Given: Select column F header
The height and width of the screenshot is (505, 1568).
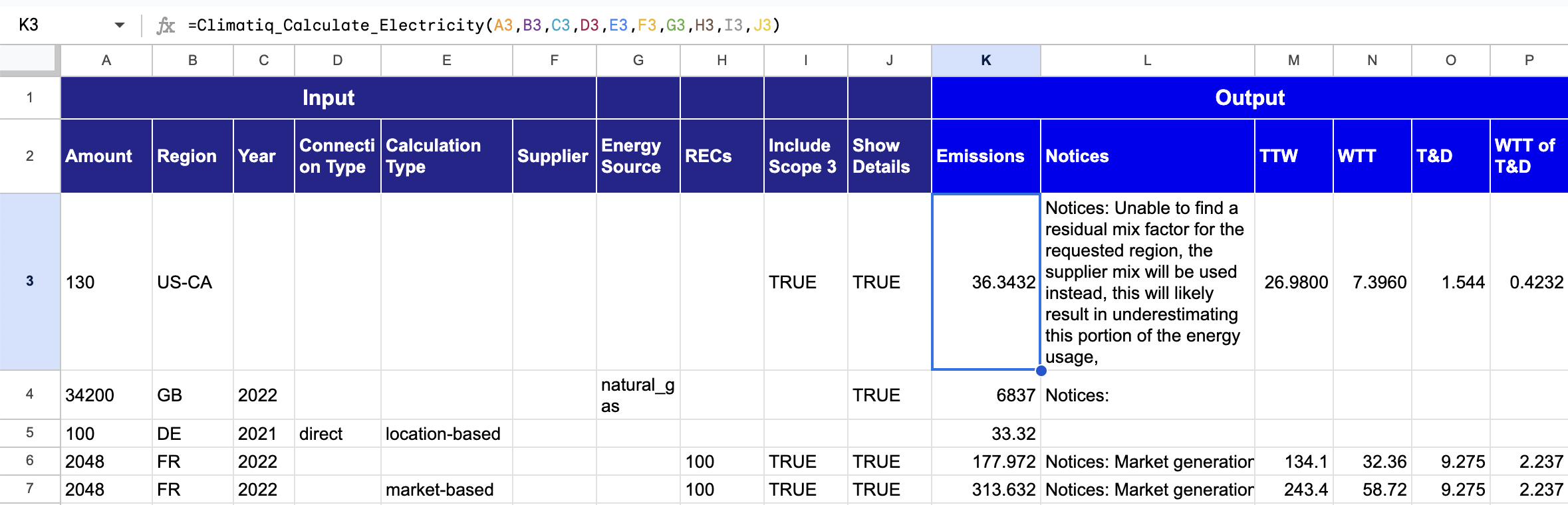Looking at the screenshot, I should point(555,60).
